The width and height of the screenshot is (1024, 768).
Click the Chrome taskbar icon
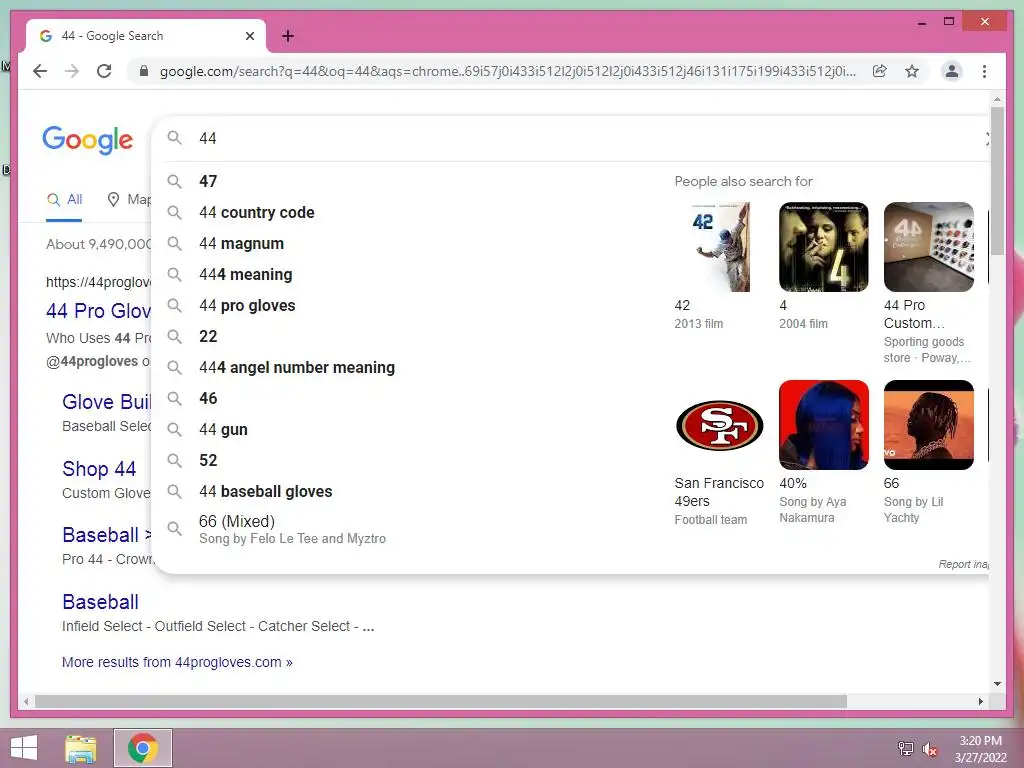coord(143,748)
